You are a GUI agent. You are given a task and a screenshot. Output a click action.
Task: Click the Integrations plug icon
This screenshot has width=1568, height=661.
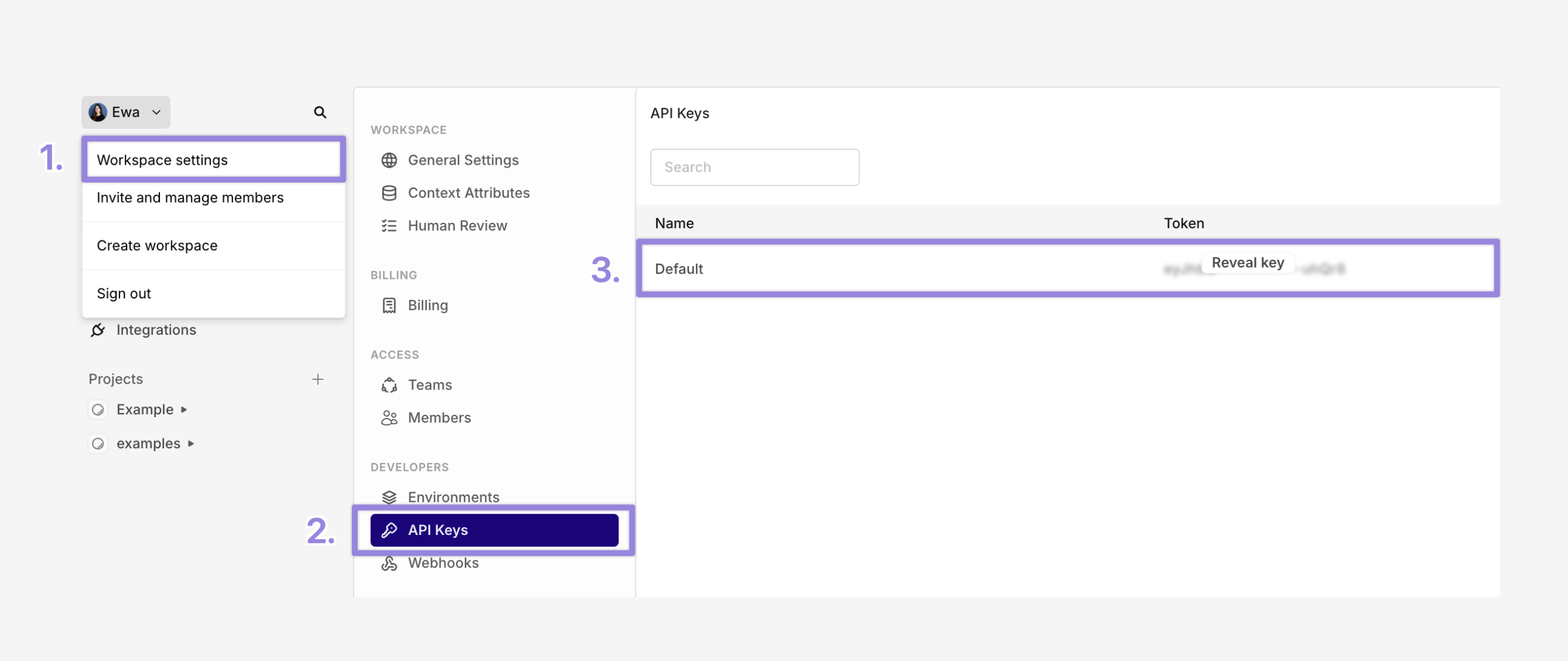[98, 329]
